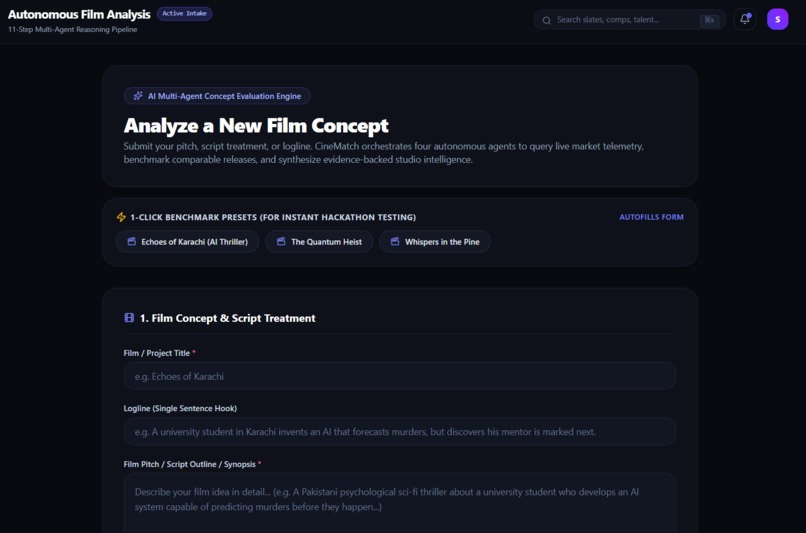The width and height of the screenshot is (806, 533).
Task: Apply the Echoes of Karachi (AI Thriller) preset
Action: (x=188, y=242)
